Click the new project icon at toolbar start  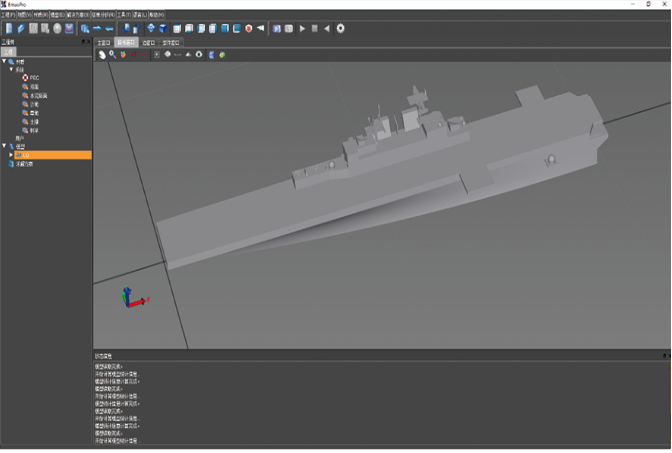pyautogui.click(x=9, y=28)
